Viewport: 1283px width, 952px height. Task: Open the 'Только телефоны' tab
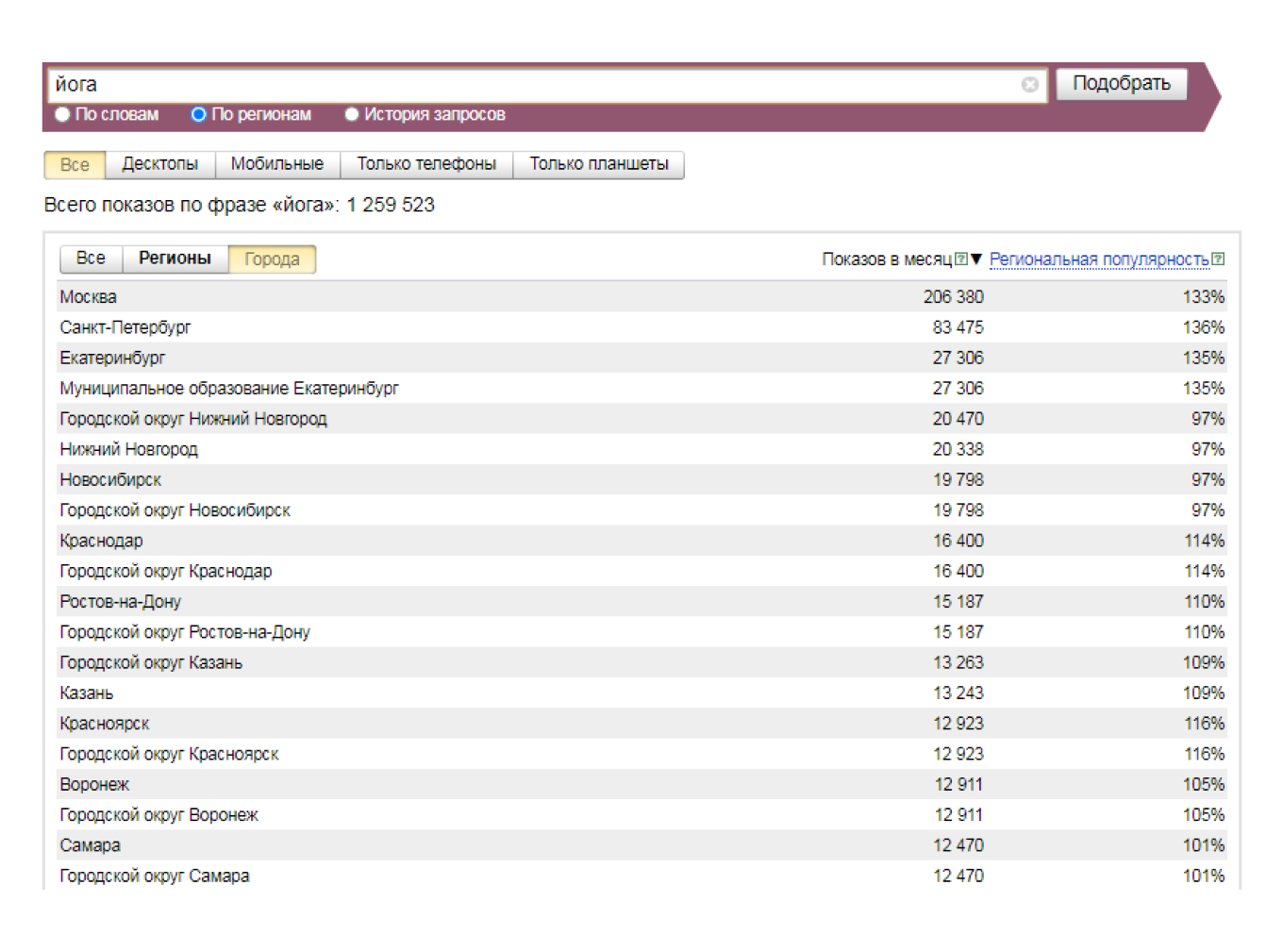coord(426,164)
